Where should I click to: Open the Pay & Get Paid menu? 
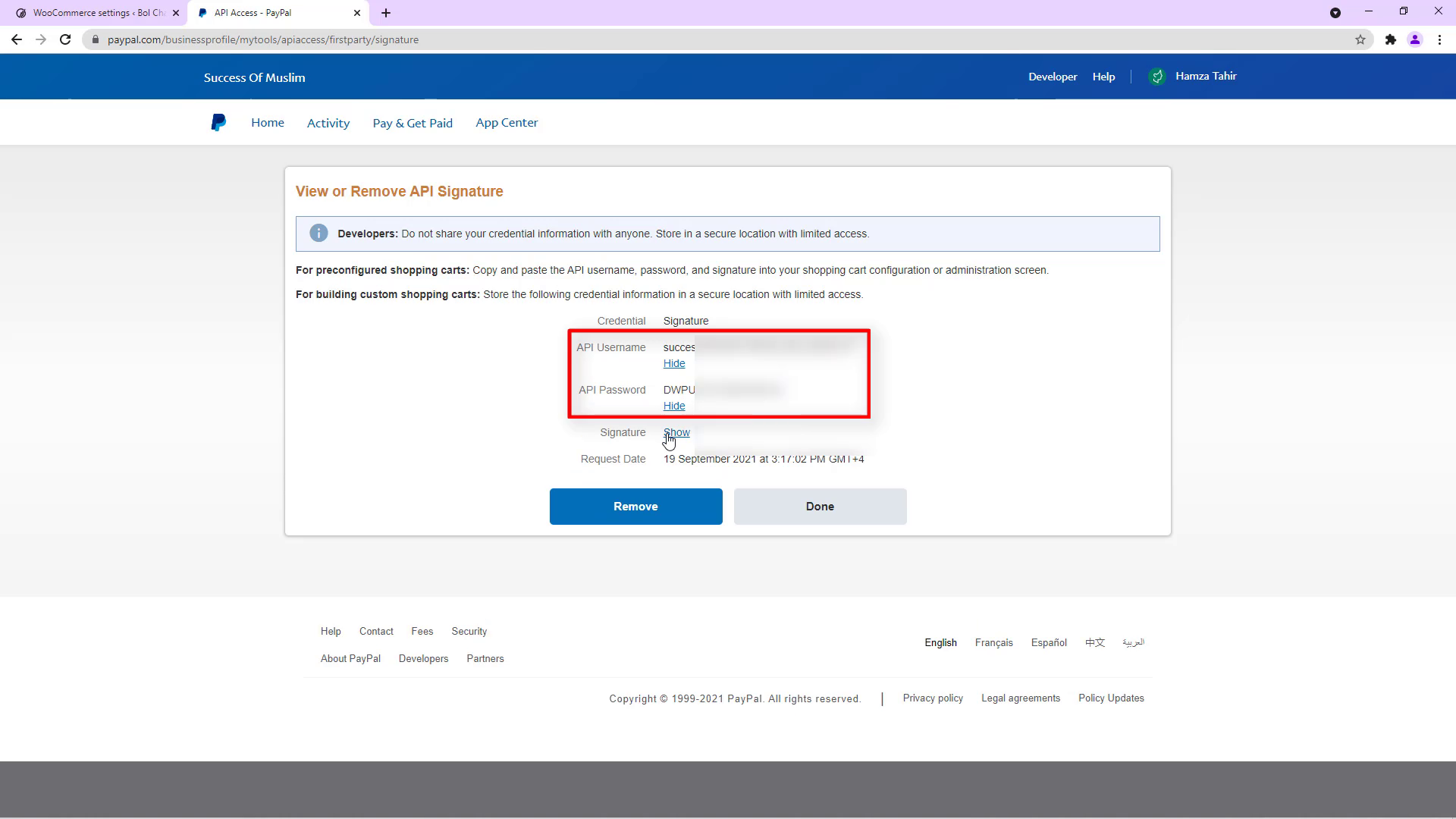[x=413, y=123]
